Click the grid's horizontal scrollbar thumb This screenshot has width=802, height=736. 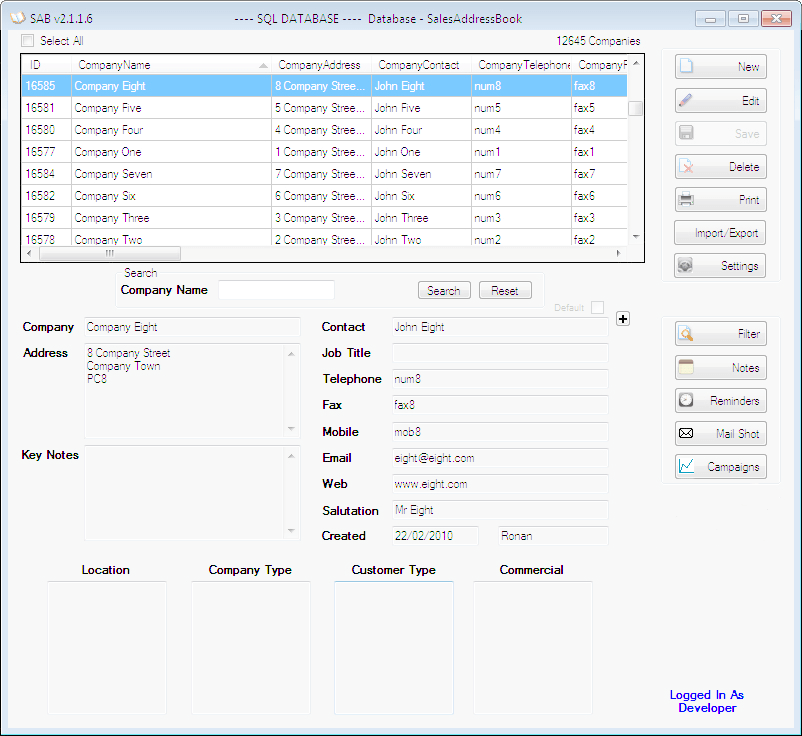click(x=110, y=253)
